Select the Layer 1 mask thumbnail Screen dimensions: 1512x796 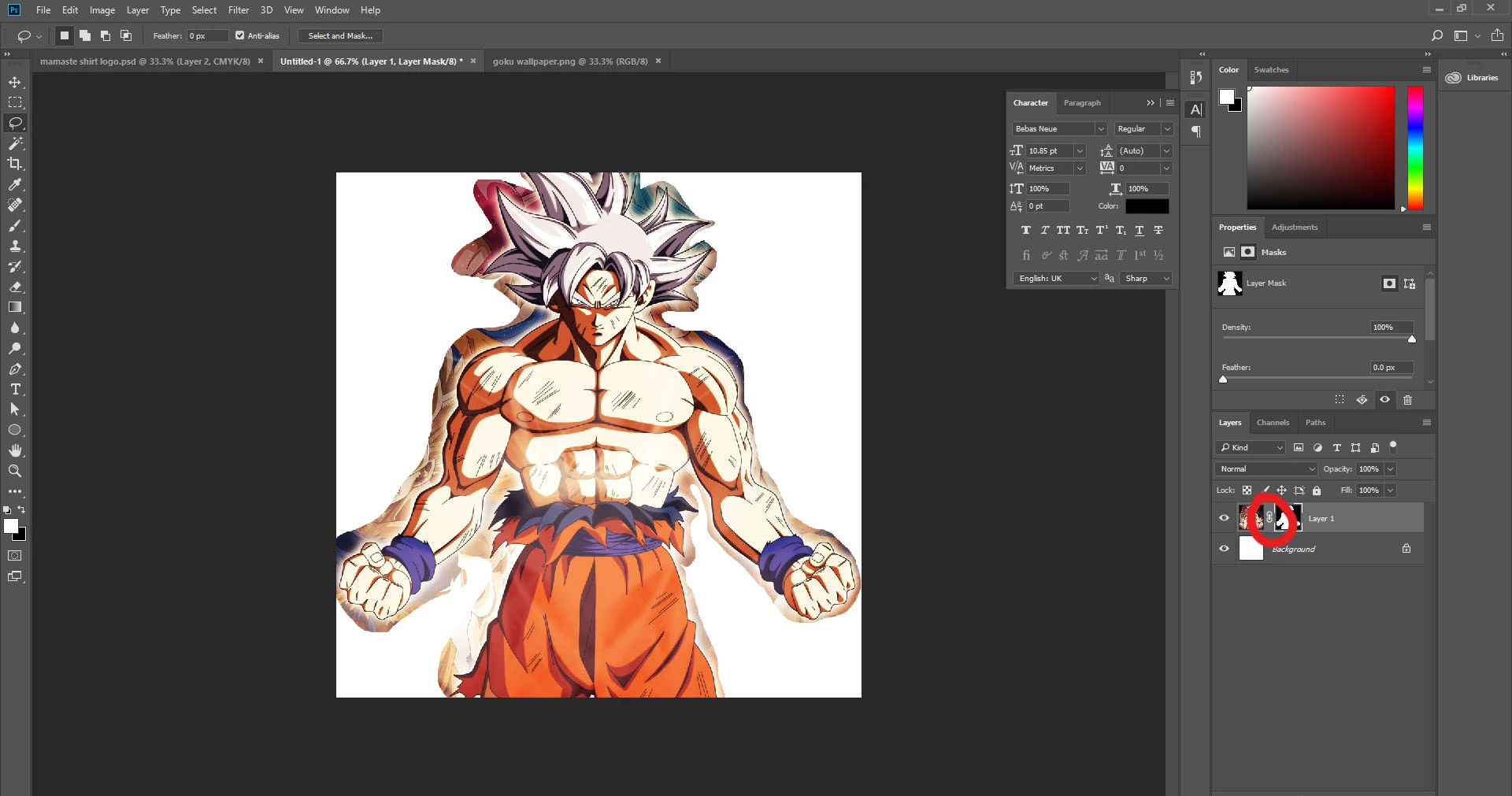[1288, 518]
